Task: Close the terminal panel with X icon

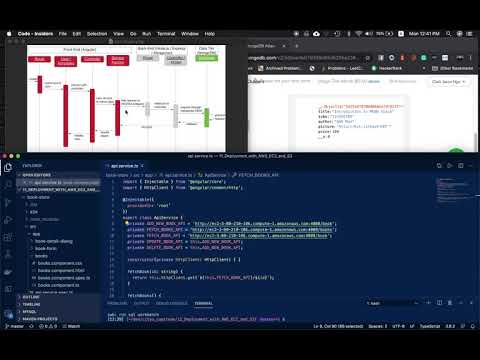Action: coord(471,303)
